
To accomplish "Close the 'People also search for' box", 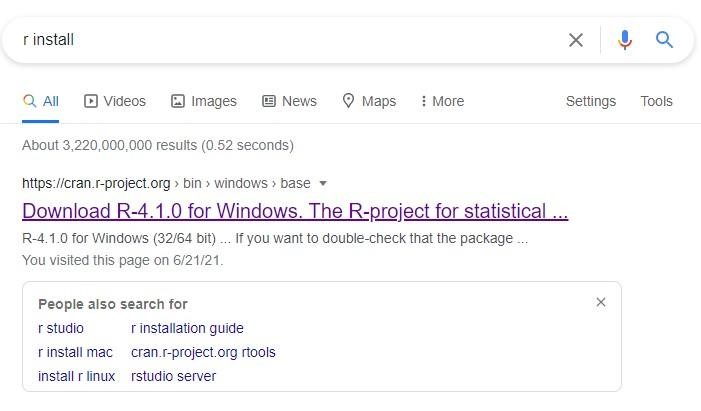I will (601, 302).
